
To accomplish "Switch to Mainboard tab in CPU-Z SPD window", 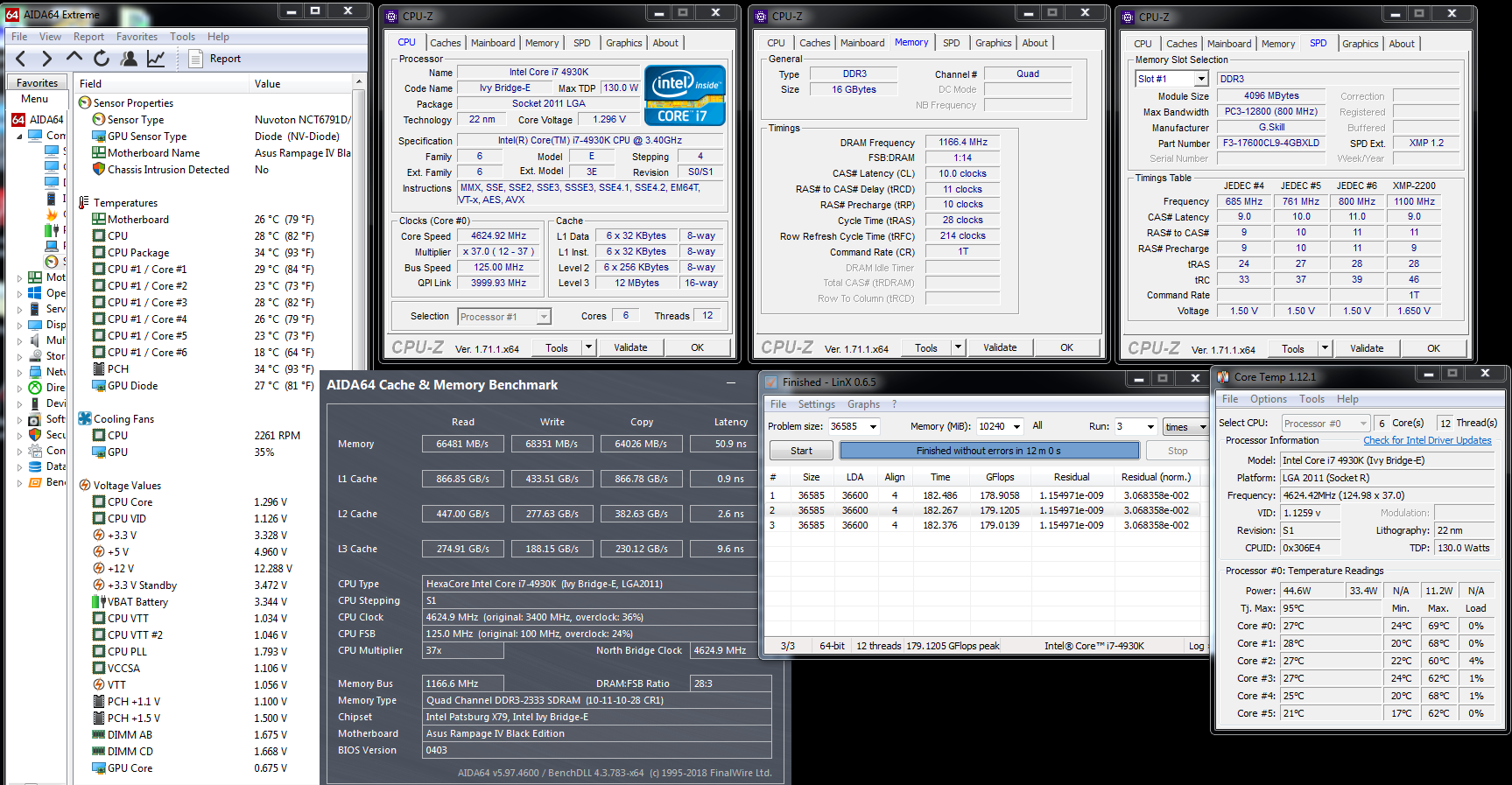I will pyautogui.click(x=1228, y=44).
